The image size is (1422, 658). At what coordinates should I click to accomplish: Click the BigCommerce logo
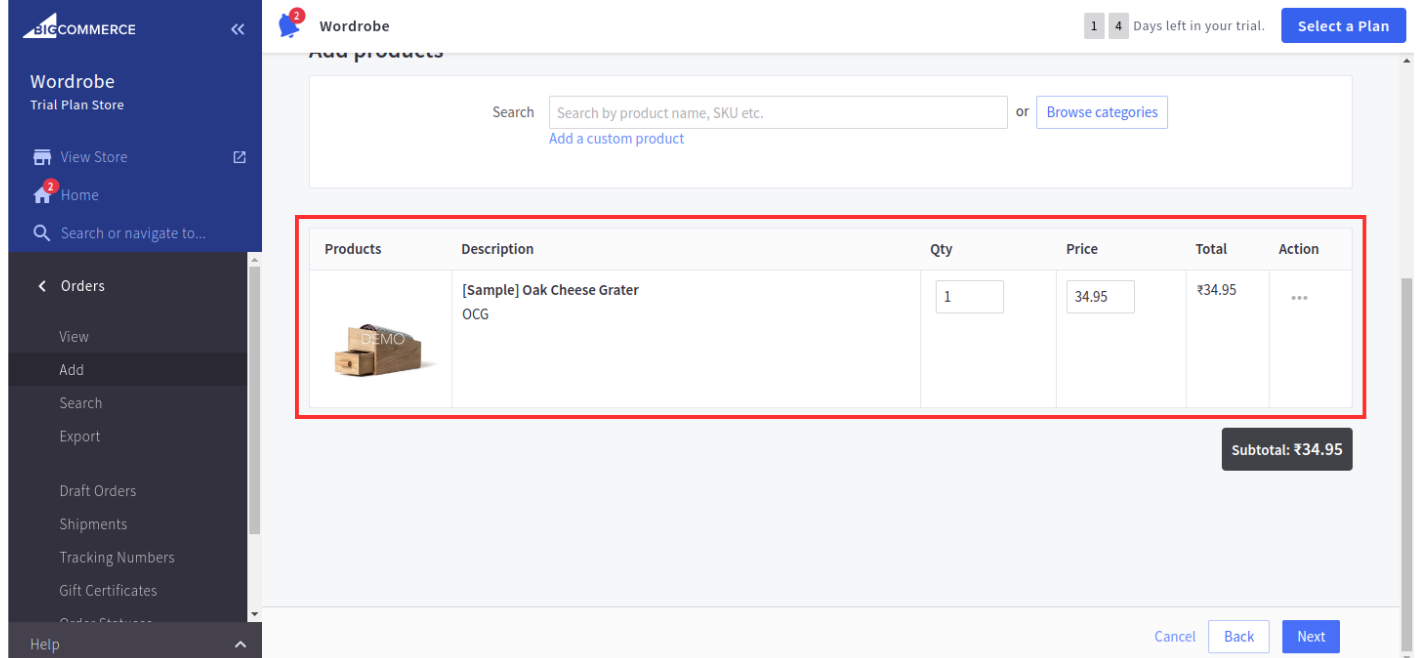79,28
